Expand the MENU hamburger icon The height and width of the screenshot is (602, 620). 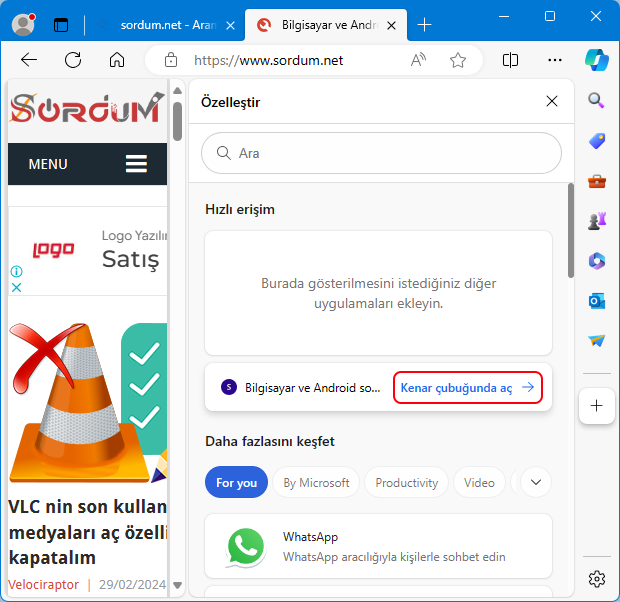136,164
